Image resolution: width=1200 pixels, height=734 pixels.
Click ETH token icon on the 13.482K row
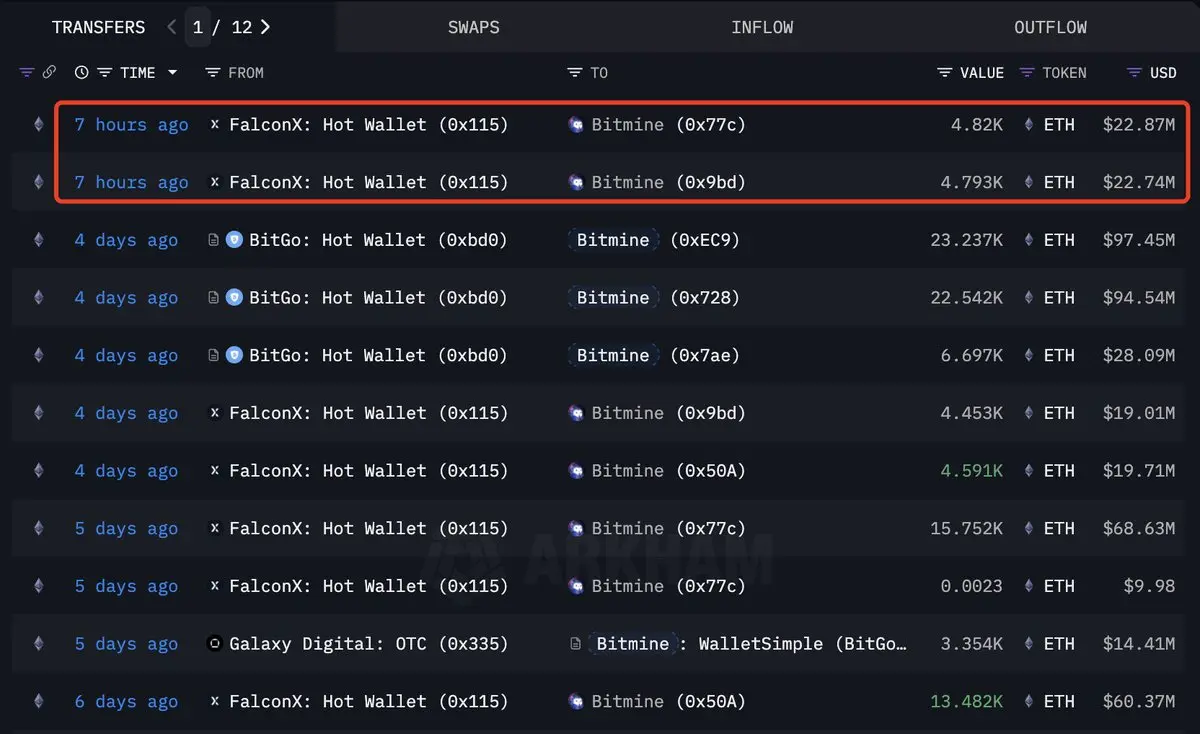point(1029,702)
